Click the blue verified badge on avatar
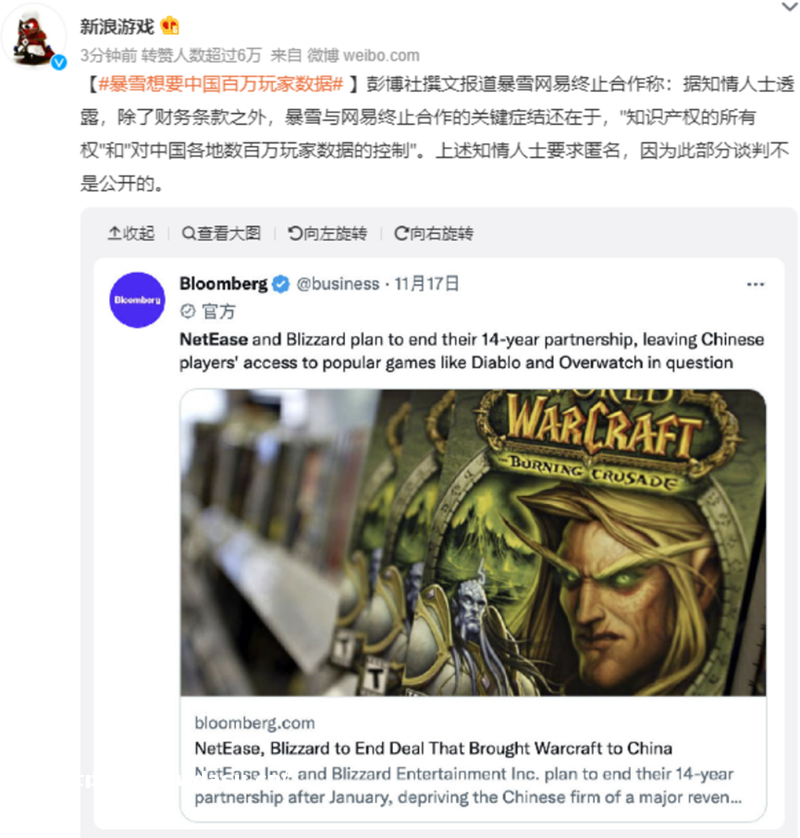This screenshot has width=800, height=838. point(59,63)
